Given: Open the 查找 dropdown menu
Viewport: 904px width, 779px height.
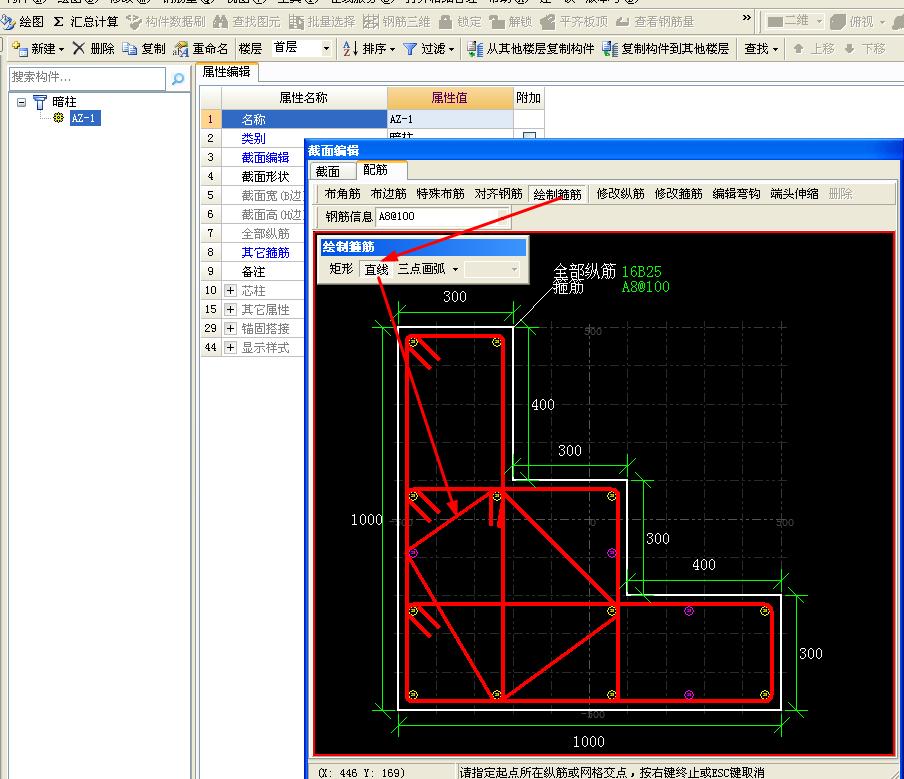Looking at the screenshot, I should pyautogui.click(x=760, y=48).
